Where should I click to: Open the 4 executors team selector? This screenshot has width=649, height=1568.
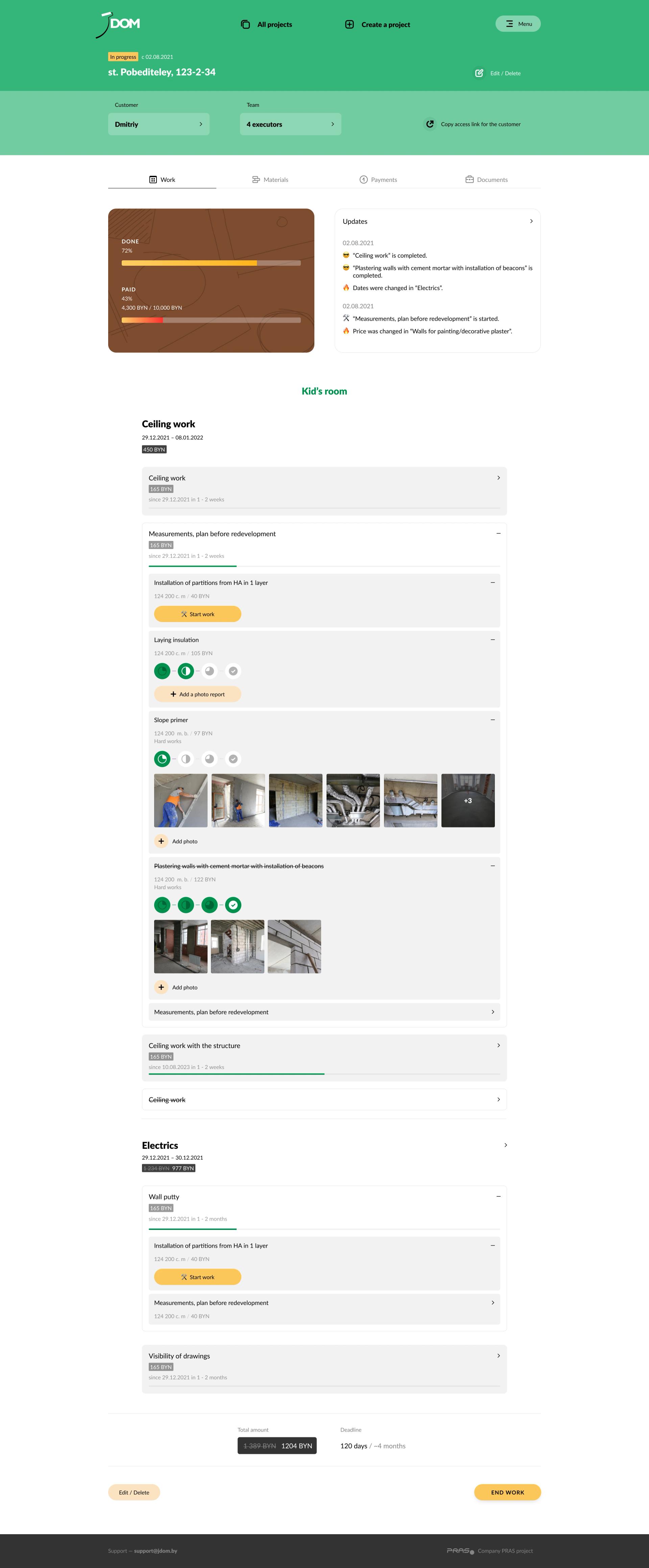pyautogui.click(x=290, y=124)
